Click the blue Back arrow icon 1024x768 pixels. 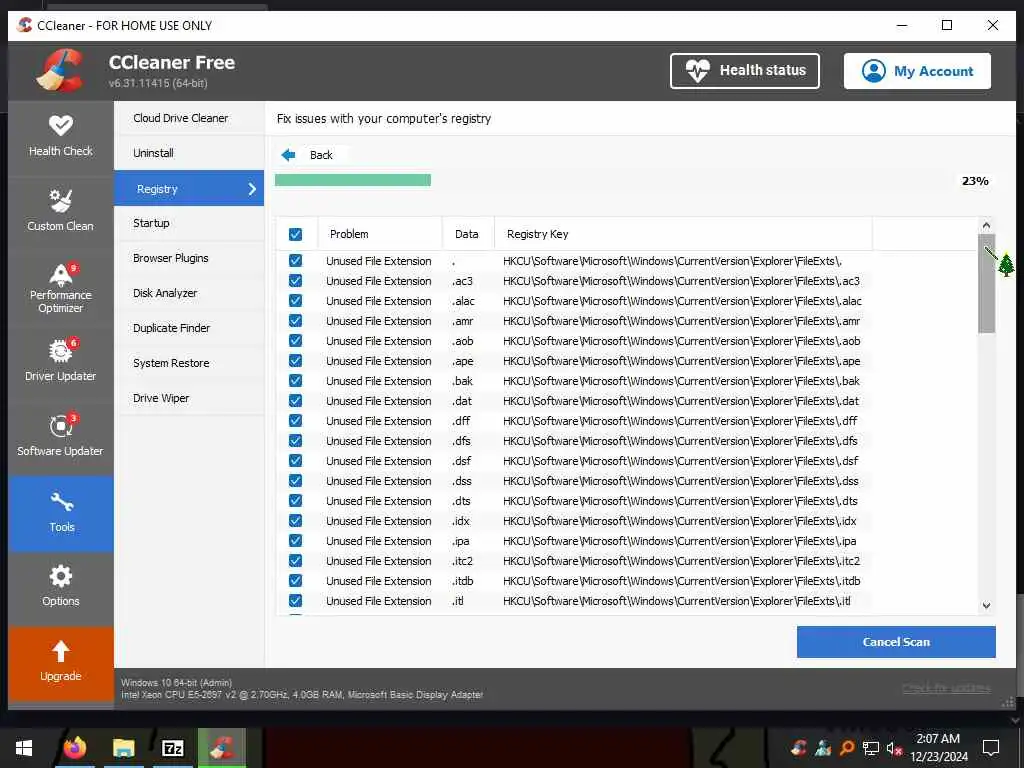[x=288, y=155]
